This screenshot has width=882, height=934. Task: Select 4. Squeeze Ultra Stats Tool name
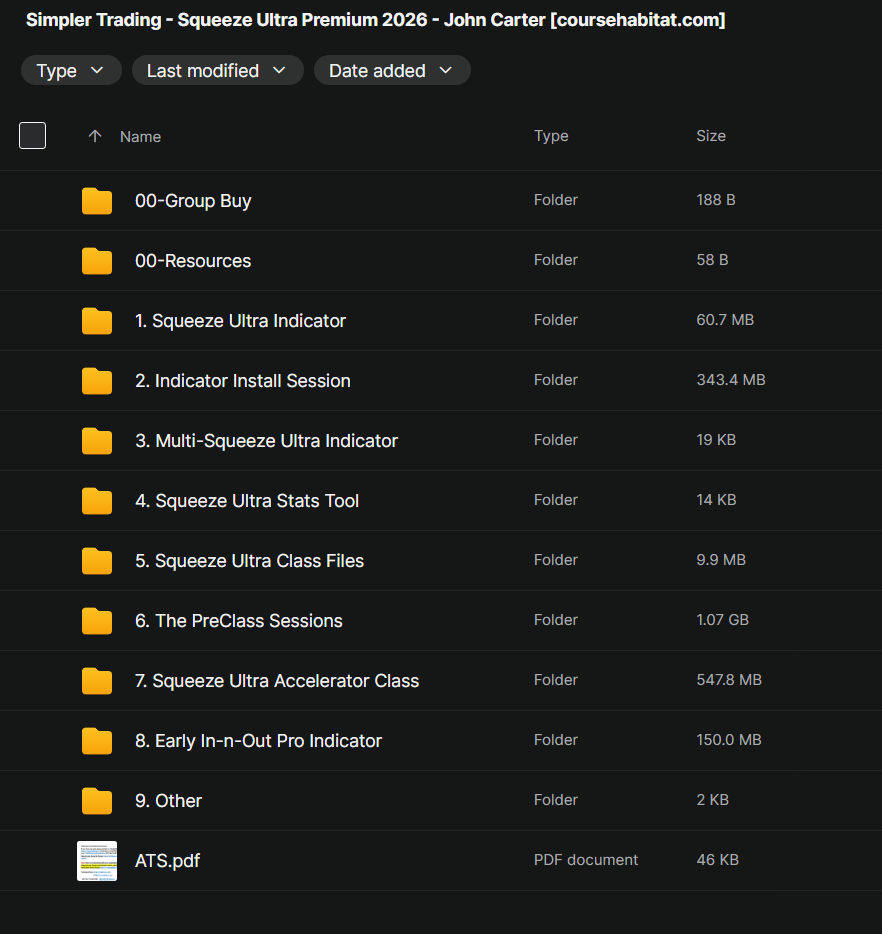click(247, 501)
